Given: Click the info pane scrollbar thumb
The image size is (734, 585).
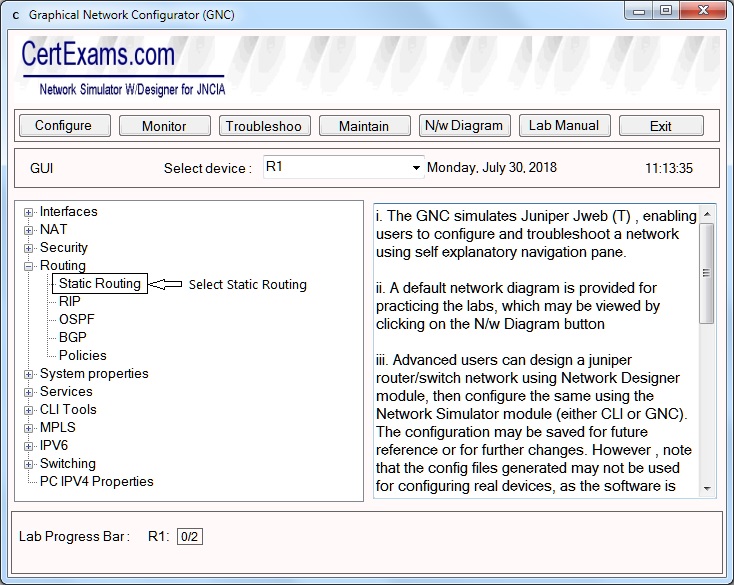Looking at the screenshot, I should coord(706,273).
